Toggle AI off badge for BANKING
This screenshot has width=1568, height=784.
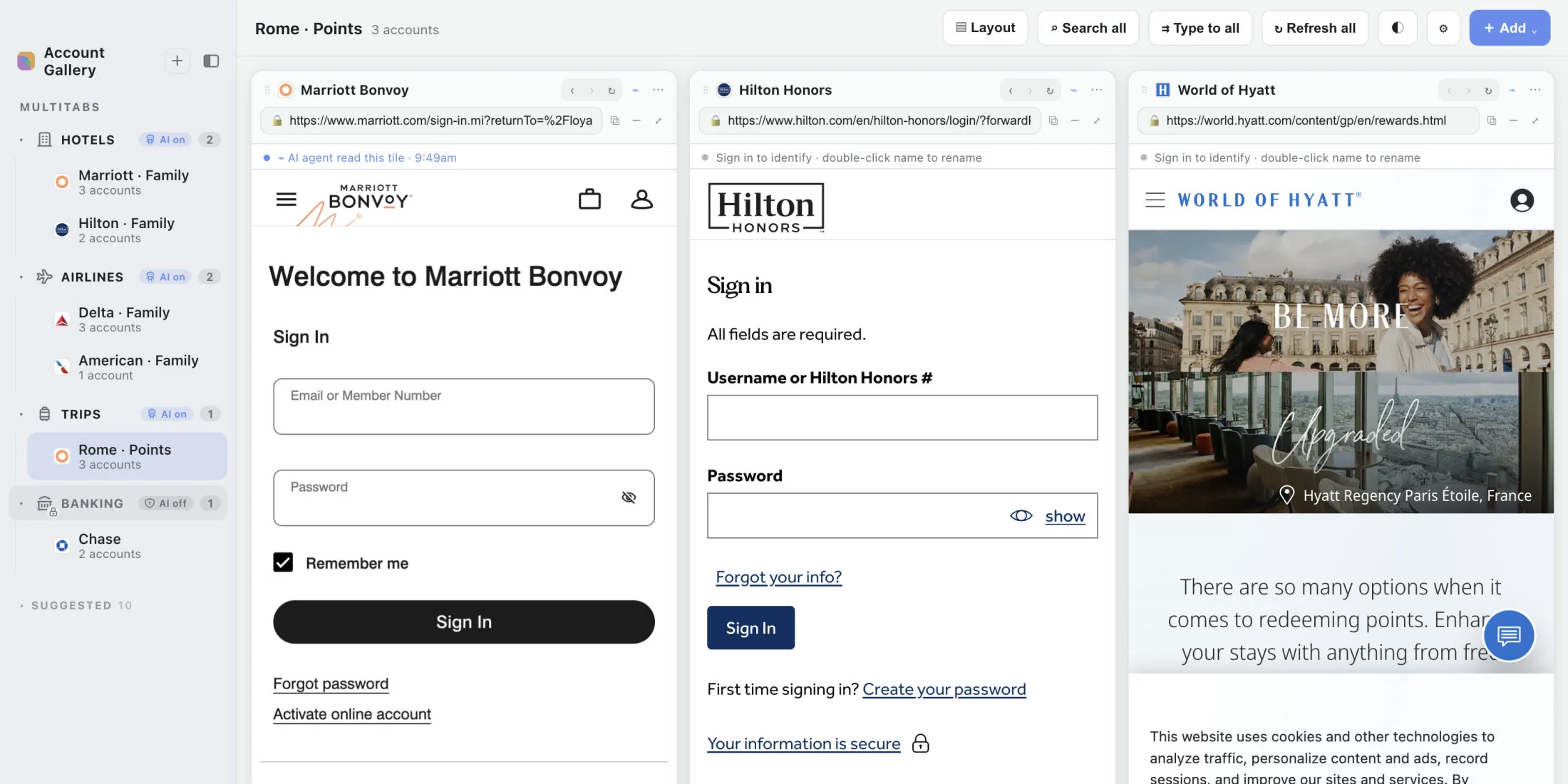pyautogui.click(x=165, y=503)
